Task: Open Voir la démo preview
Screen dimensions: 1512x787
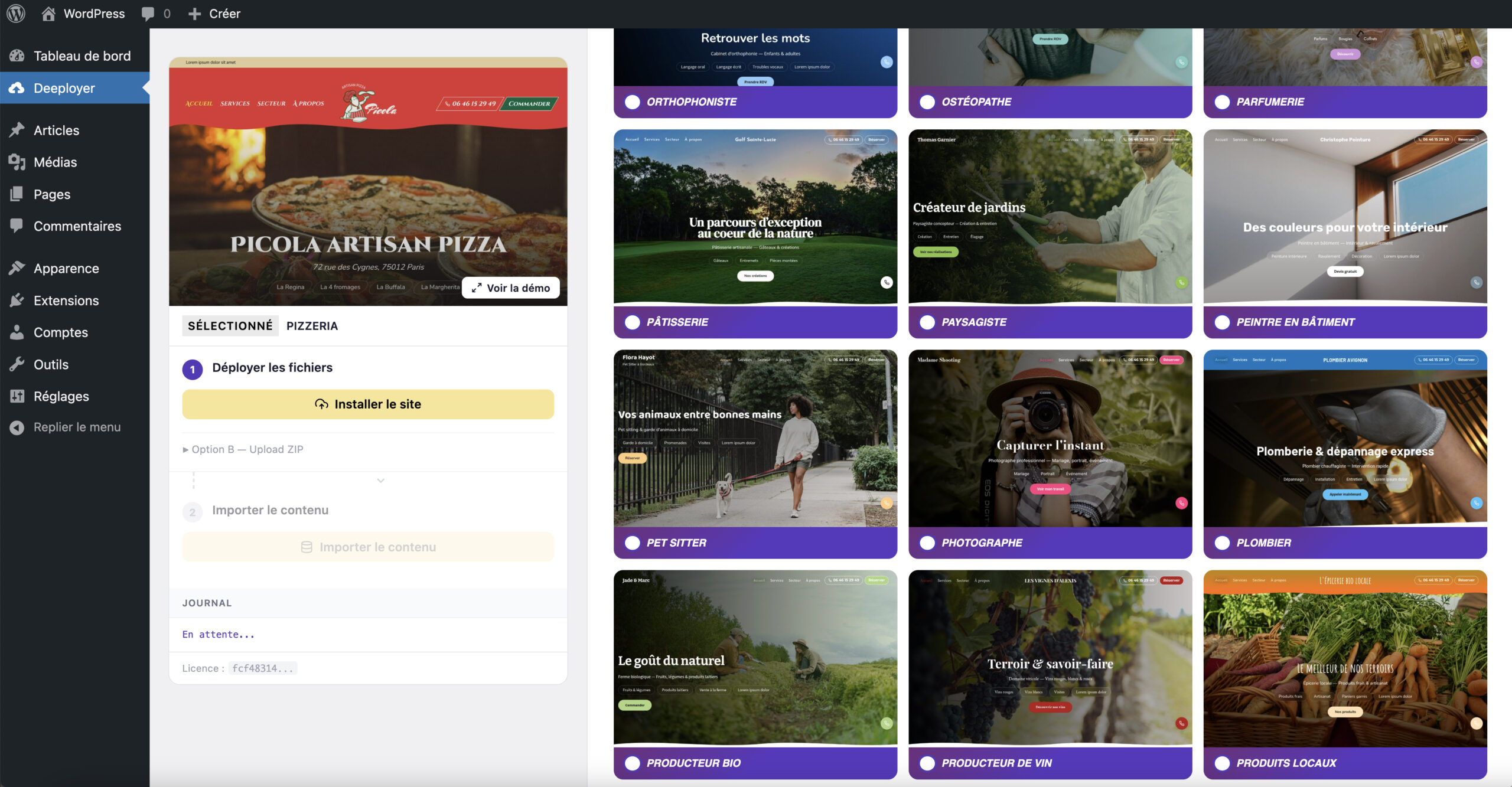Action: point(511,288)
